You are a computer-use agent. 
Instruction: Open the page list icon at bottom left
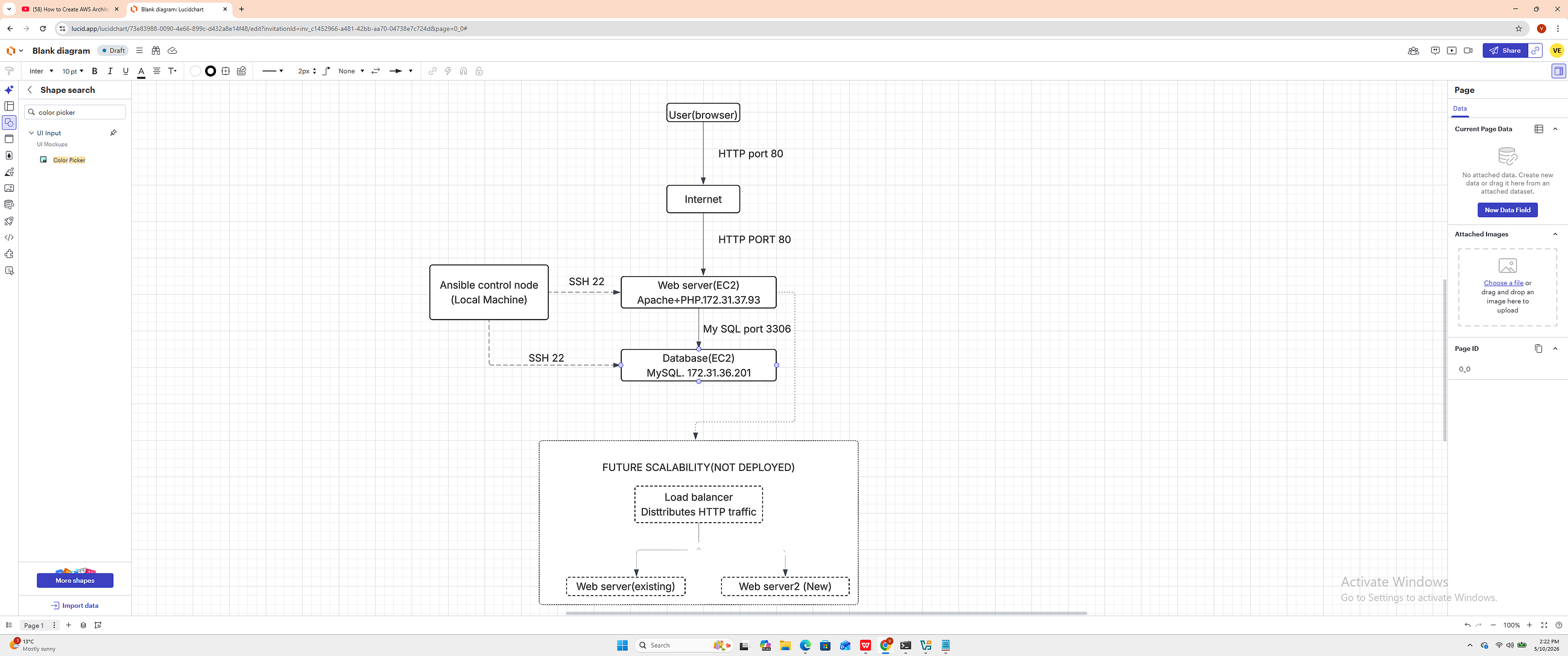click(x=9, y=625)
